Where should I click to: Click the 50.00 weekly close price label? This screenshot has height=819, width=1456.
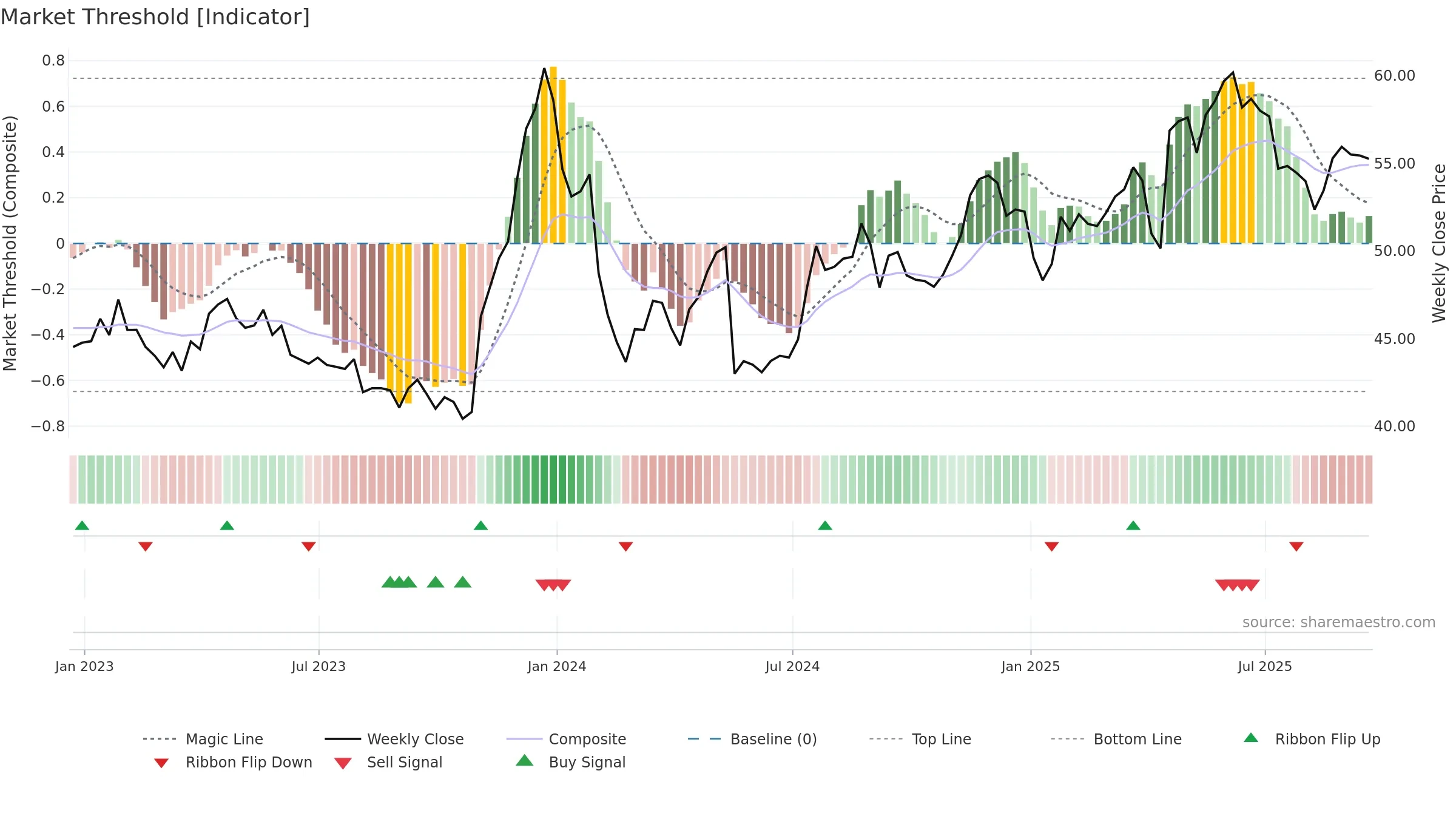pyautogui.click(x=1395, y=251)
